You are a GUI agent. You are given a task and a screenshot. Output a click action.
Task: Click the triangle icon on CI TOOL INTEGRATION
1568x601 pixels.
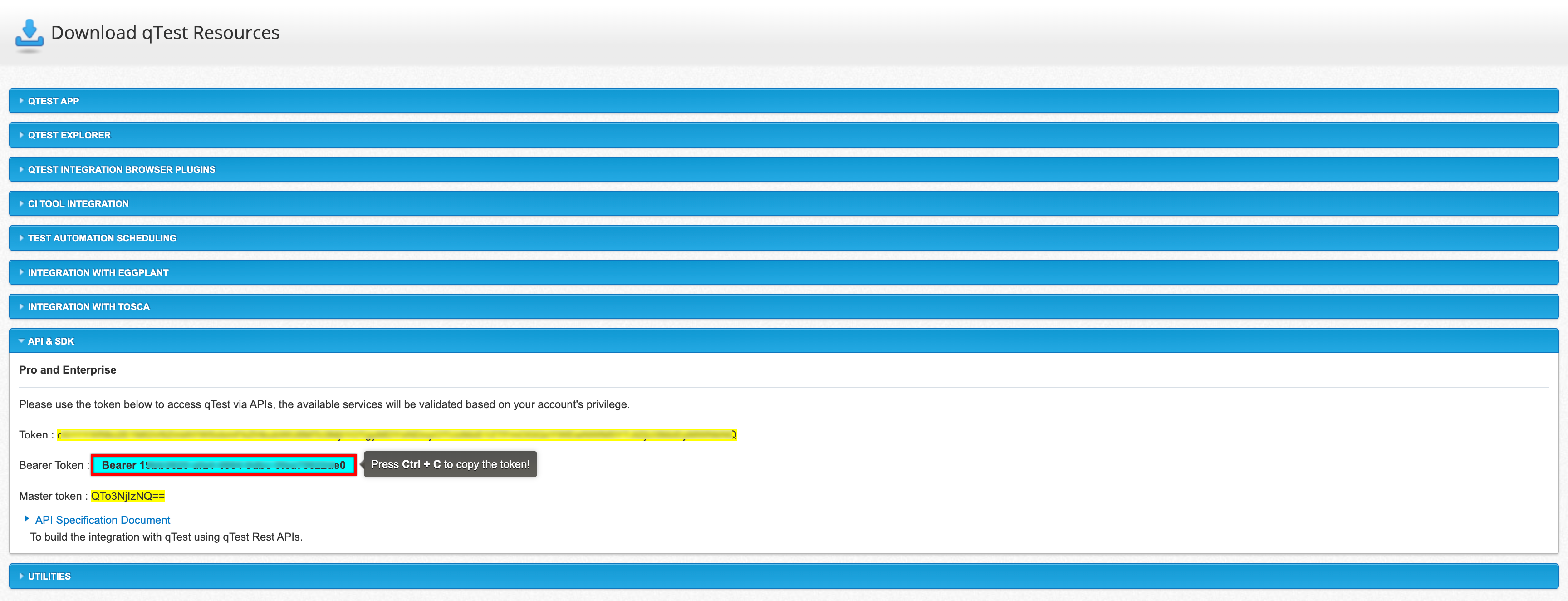pos(21,204)
